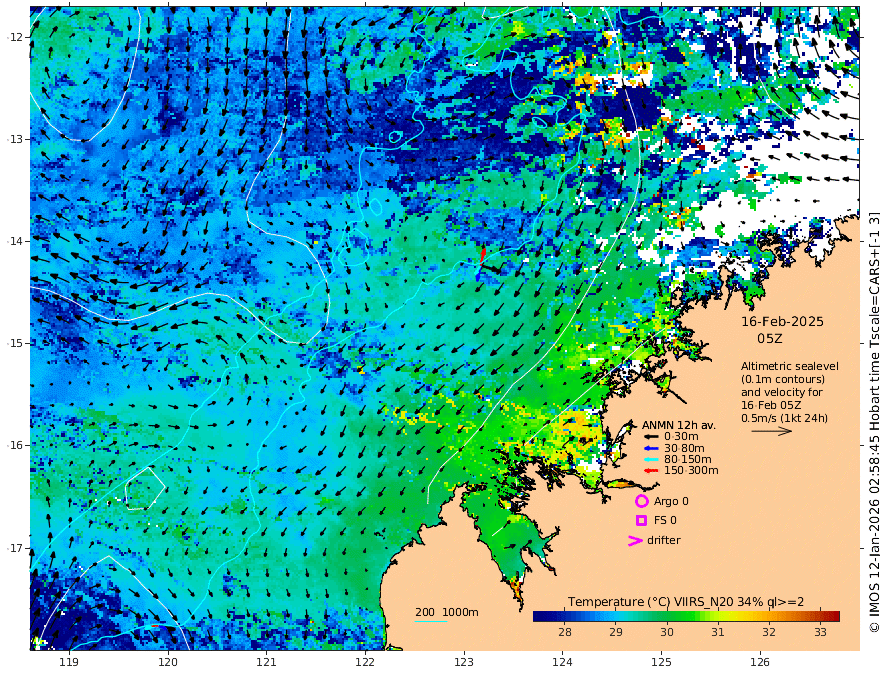Click the longitude axis label 126
Viewport: 880px width, 680px height.
click(x=760, y=663)
